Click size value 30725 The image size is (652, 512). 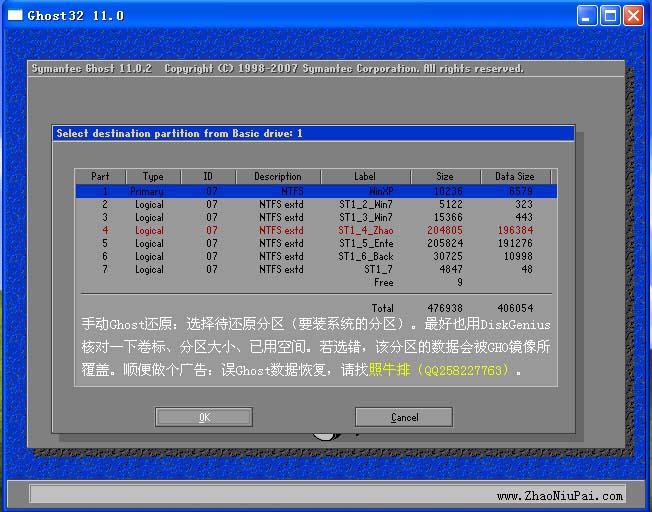tap(448, 256)
